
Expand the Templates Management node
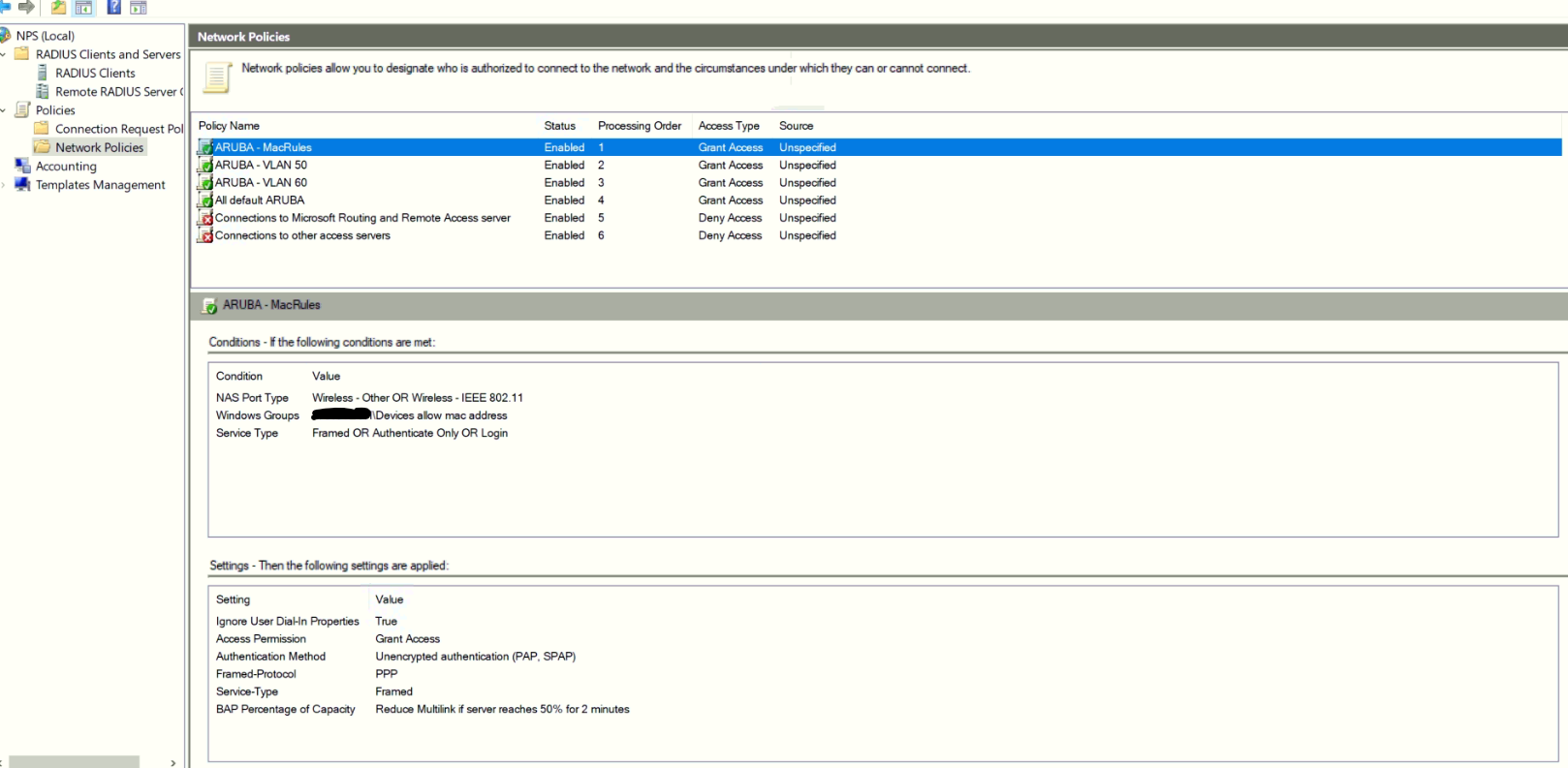tap(3, 185)
